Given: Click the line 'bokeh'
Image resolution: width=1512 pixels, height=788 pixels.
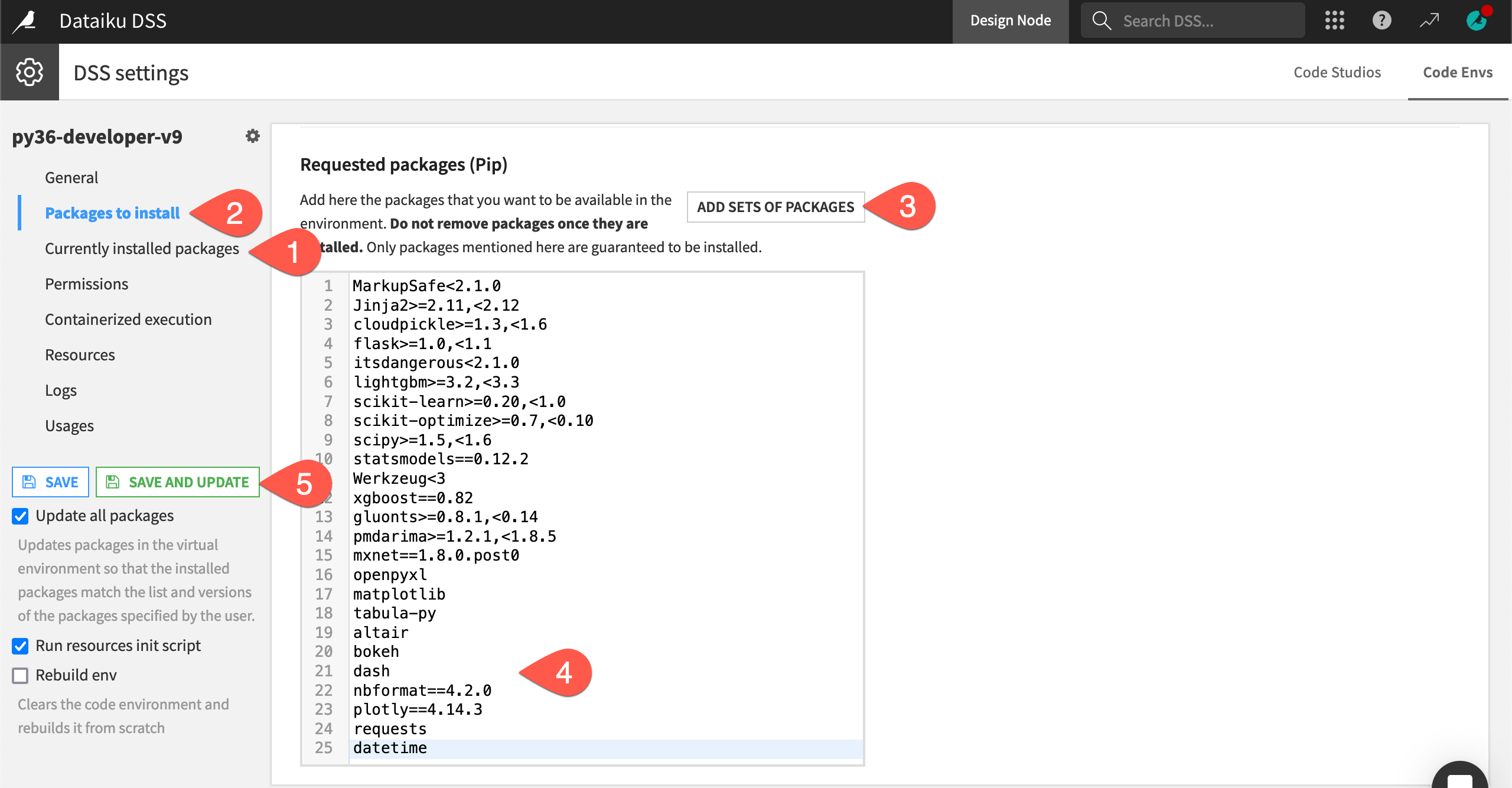Looking at the screenshot, I should point(376,652).
